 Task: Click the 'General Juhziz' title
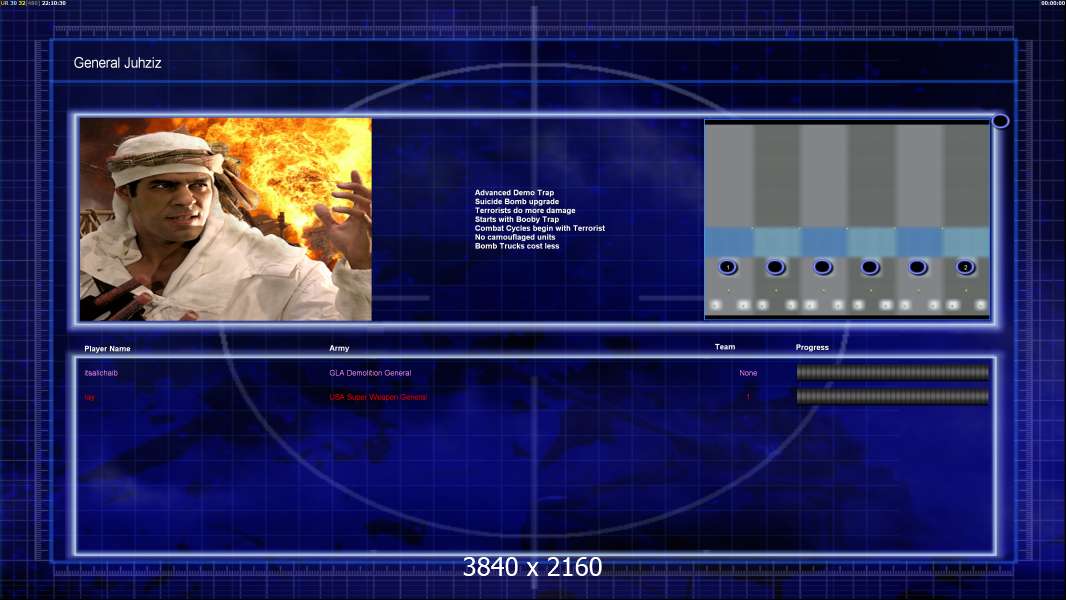[x=118, y=63]
